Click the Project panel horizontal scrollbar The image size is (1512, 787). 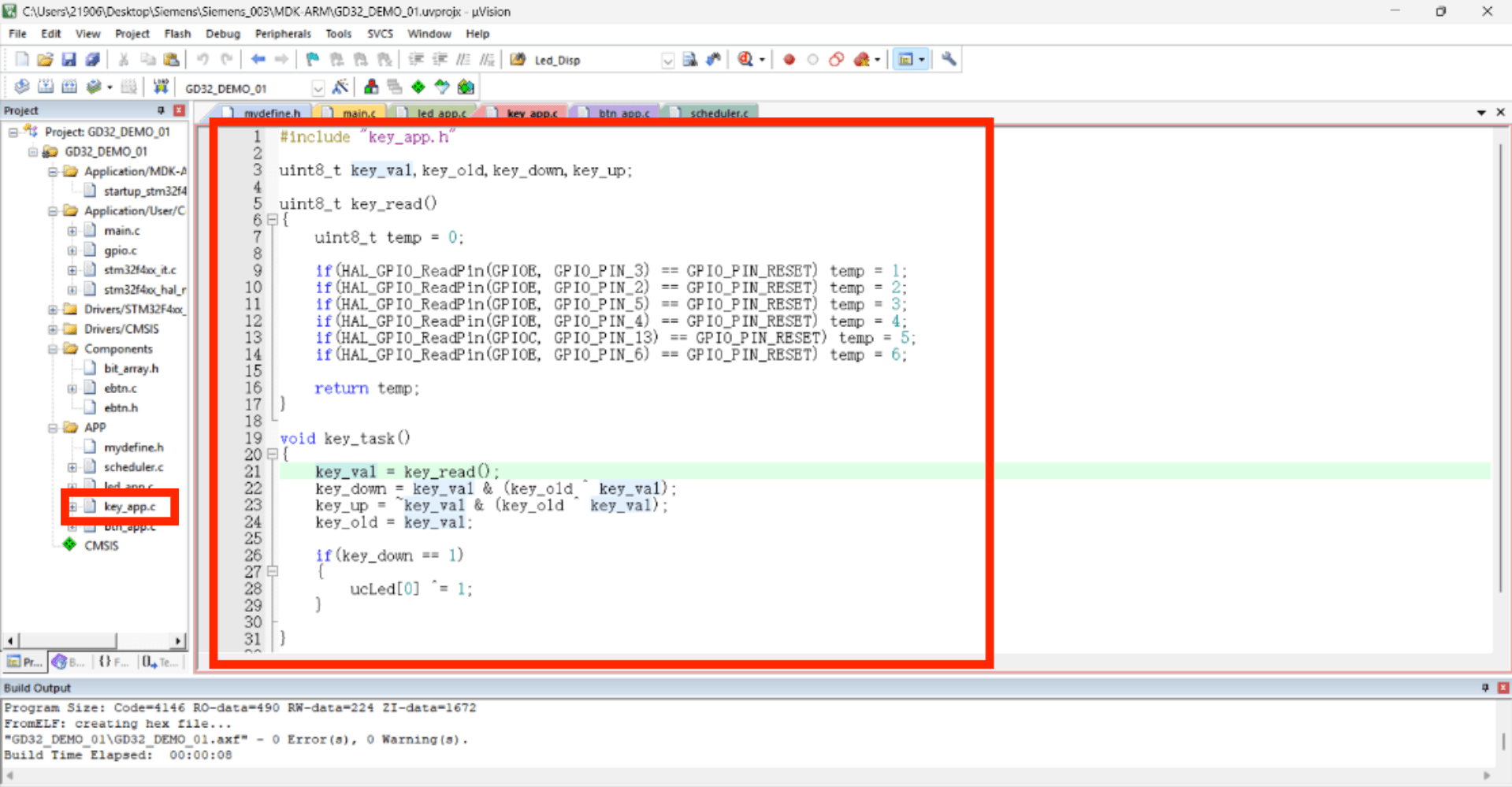pyautogui.click(x=95, y=640)
